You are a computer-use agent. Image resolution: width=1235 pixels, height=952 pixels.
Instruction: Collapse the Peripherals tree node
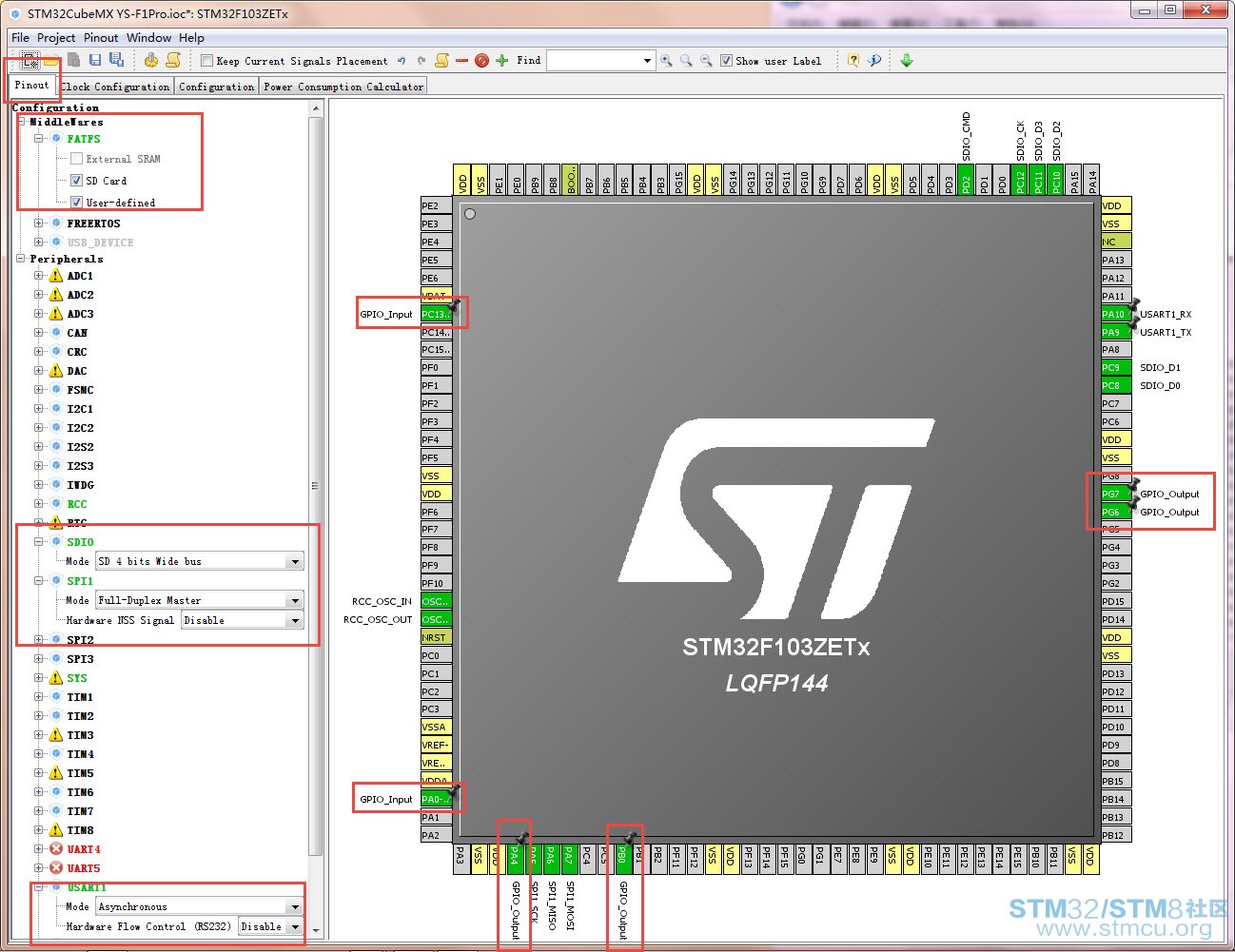coord(21,259)
